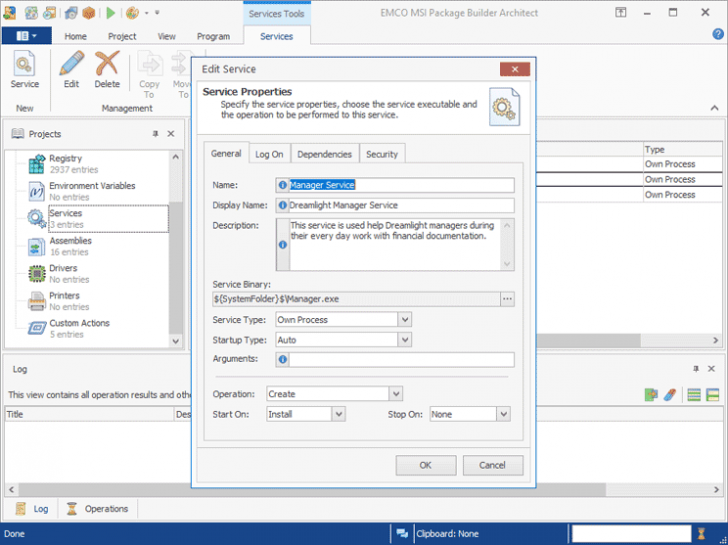Screen dimensions: 728x545
Task: Click the Edit pencil icon in ribbon
Action: [x=72, y=64]
